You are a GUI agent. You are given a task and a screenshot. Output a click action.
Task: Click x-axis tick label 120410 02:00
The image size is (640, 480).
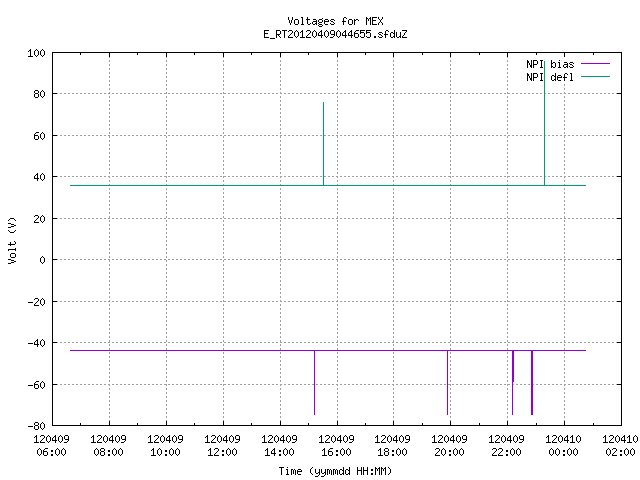(620, 446)
